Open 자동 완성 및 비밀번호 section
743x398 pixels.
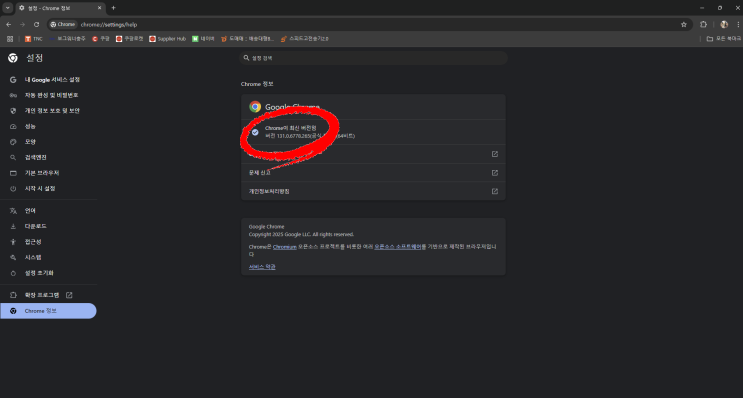pos(48,95)
